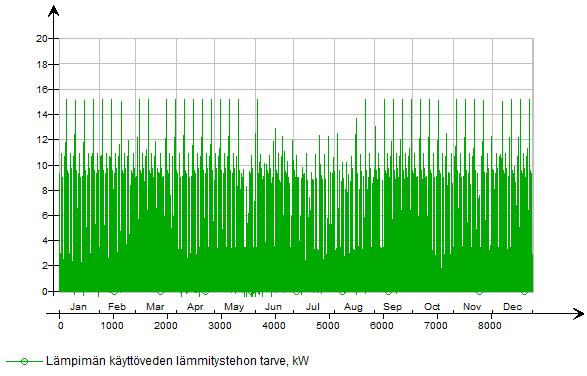
Task: Click the green legend marker circle
Action: tap(24, 361)
